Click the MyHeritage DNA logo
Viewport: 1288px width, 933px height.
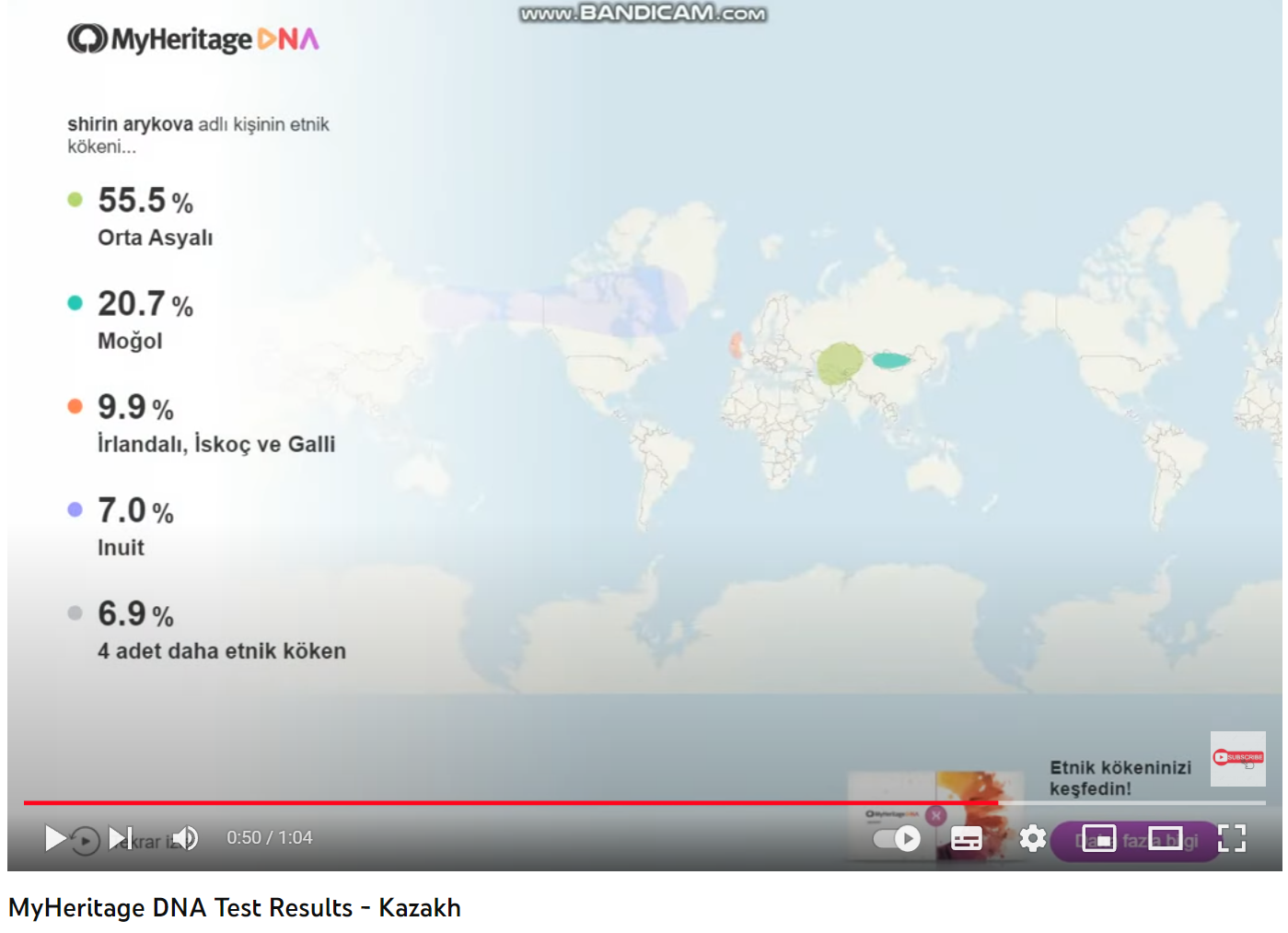tap(193, 39)
